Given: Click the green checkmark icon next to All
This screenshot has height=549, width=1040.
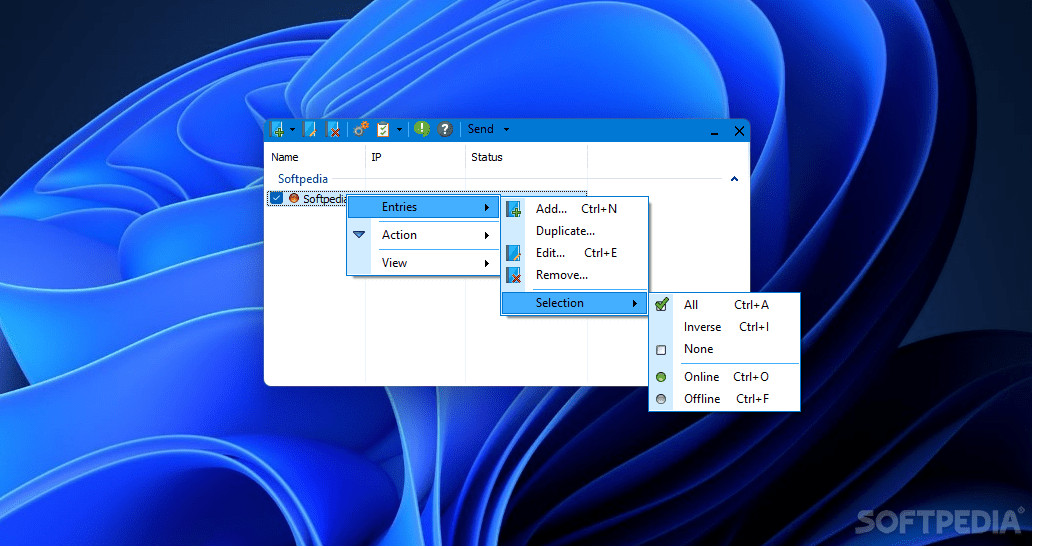Looking at the screenshot, I should coord(661,305).
